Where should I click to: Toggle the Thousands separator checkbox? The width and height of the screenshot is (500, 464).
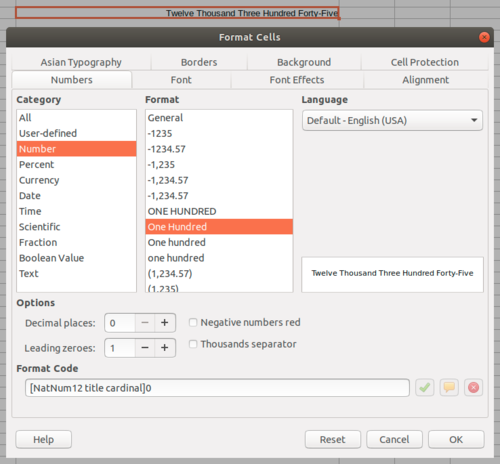pyautogui.click(x=193, y=344)
